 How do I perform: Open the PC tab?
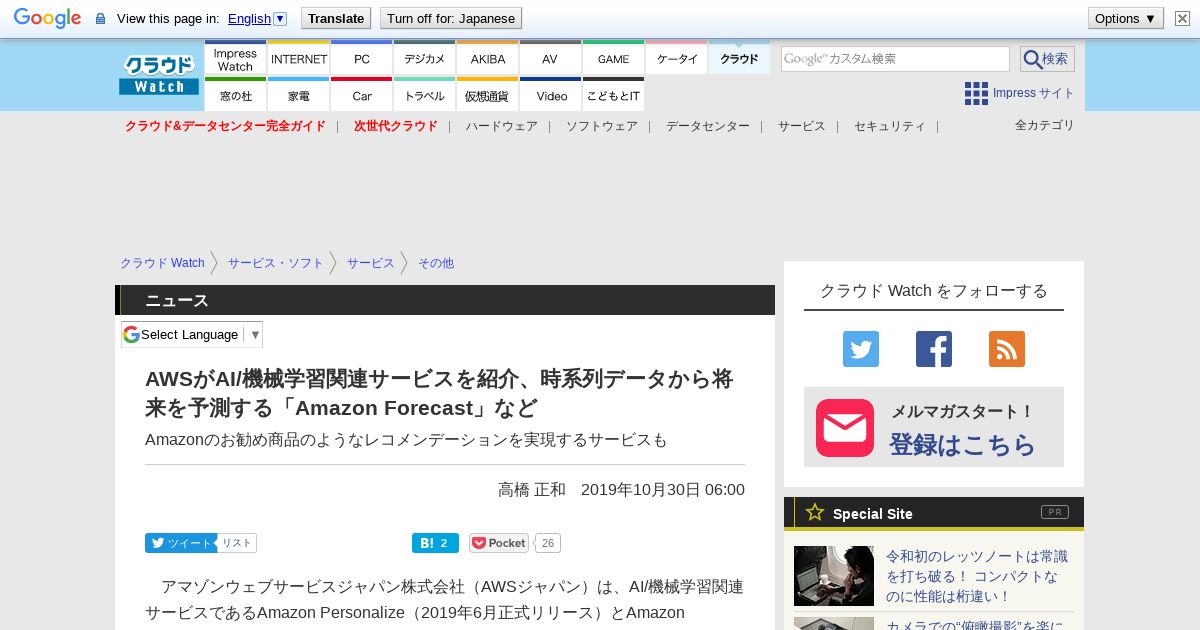point(362,58)
